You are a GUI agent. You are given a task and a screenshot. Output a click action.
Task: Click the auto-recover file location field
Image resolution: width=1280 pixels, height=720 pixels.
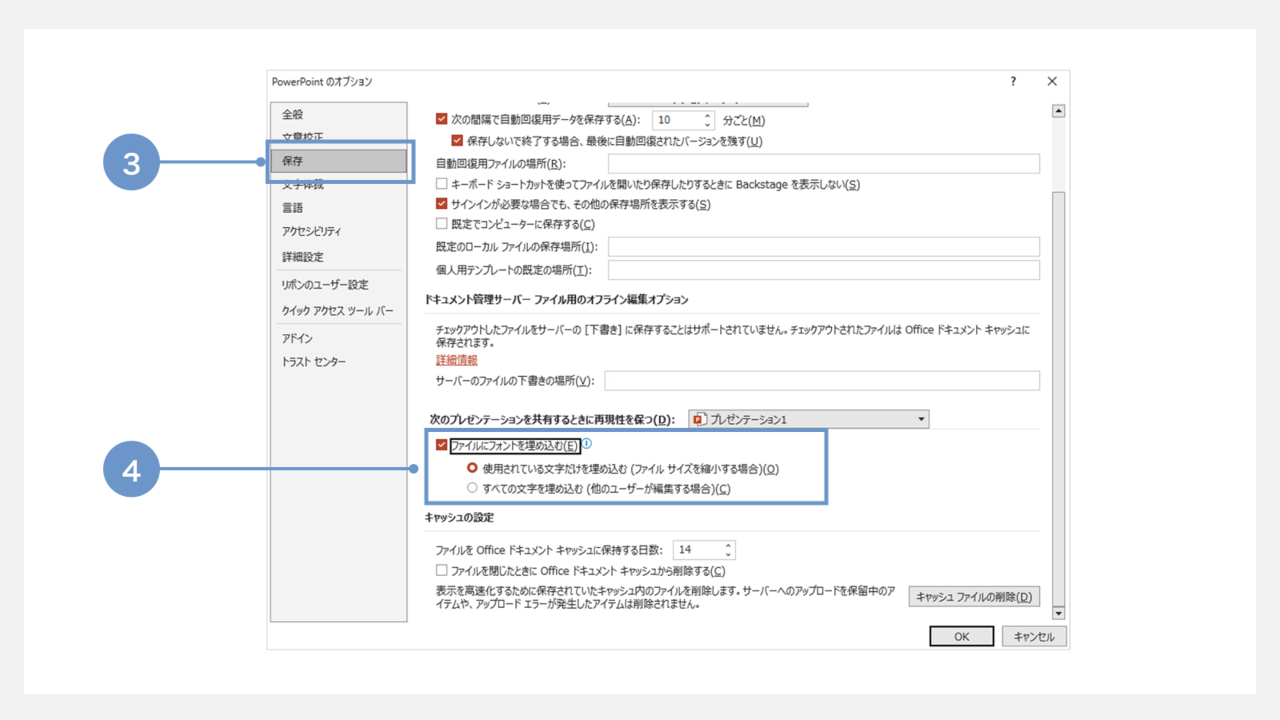(x=824, y=163)
